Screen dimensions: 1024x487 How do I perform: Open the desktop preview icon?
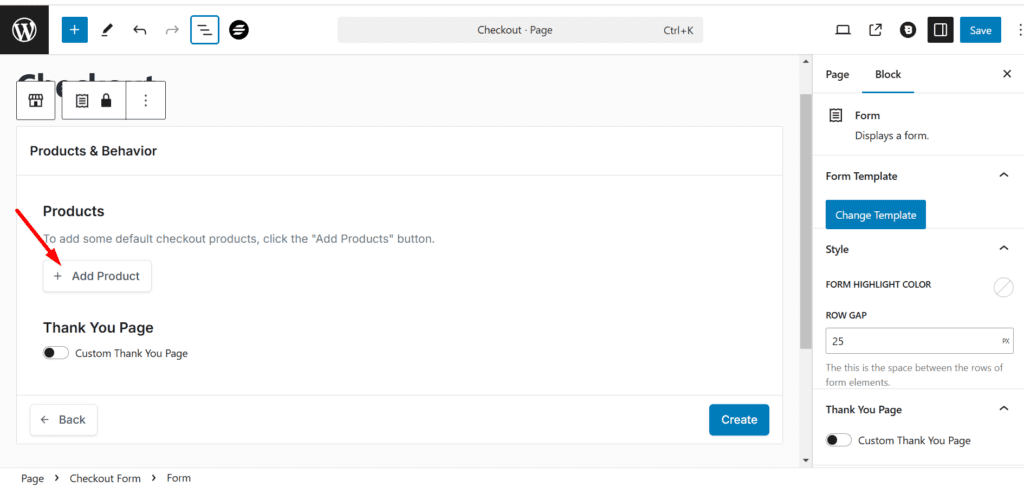click(x=843, y=30)
